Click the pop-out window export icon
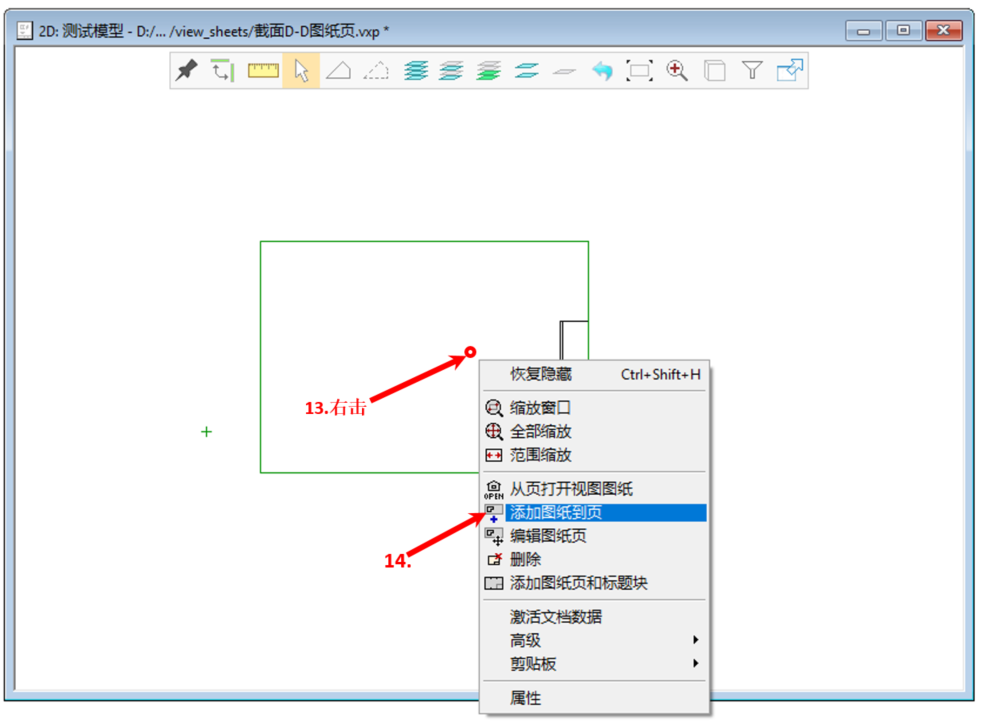 (x=790, y=70)
